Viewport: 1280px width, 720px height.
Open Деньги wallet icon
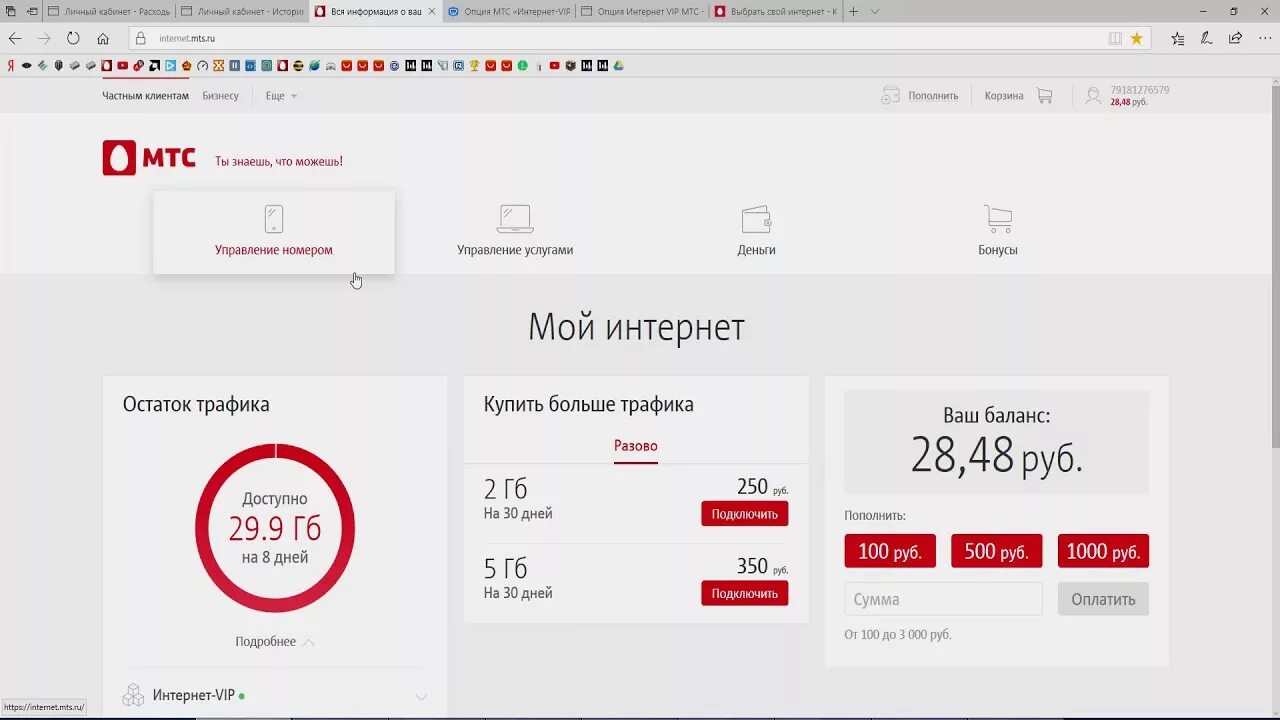[756, 219]
